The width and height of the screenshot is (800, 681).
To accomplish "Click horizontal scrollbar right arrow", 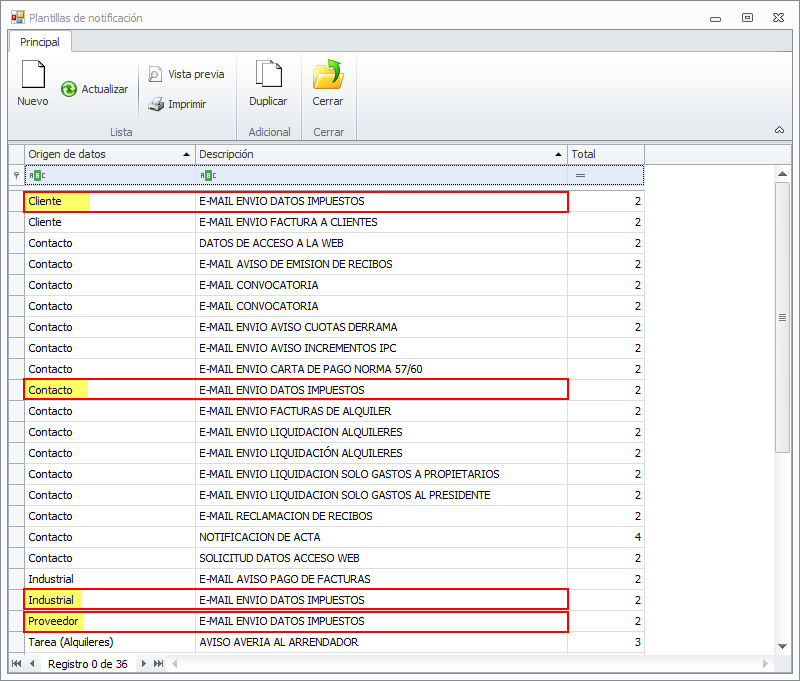I will (x=765, y=664).
